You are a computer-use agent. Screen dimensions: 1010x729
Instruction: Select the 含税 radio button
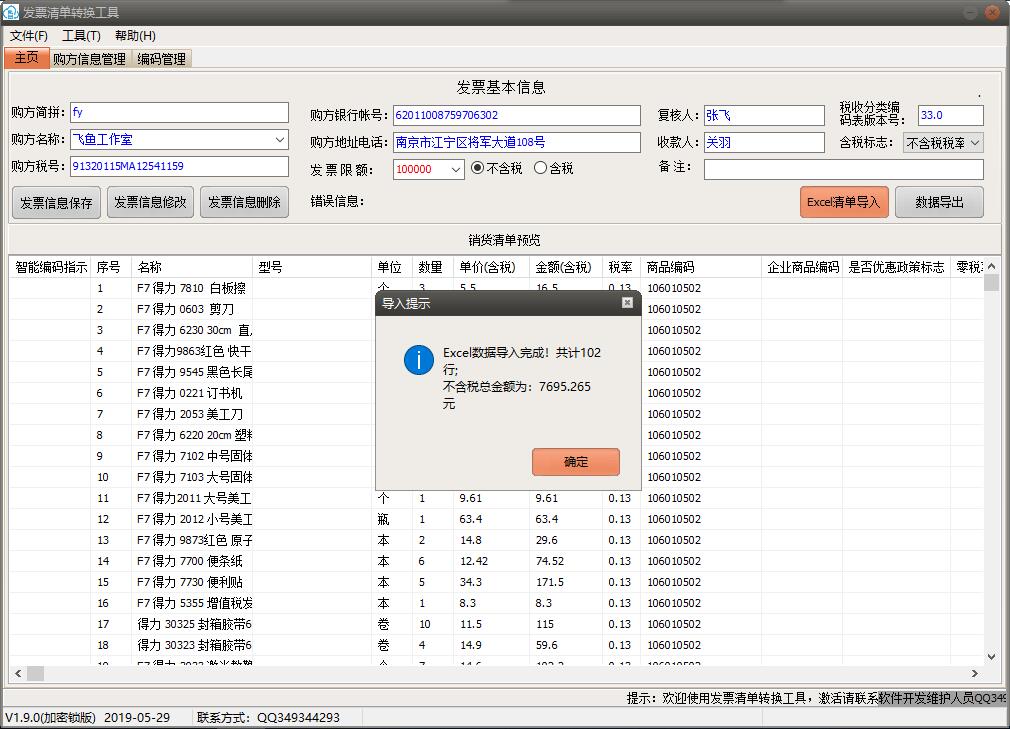pyautogui.click(x=541, y=168)
